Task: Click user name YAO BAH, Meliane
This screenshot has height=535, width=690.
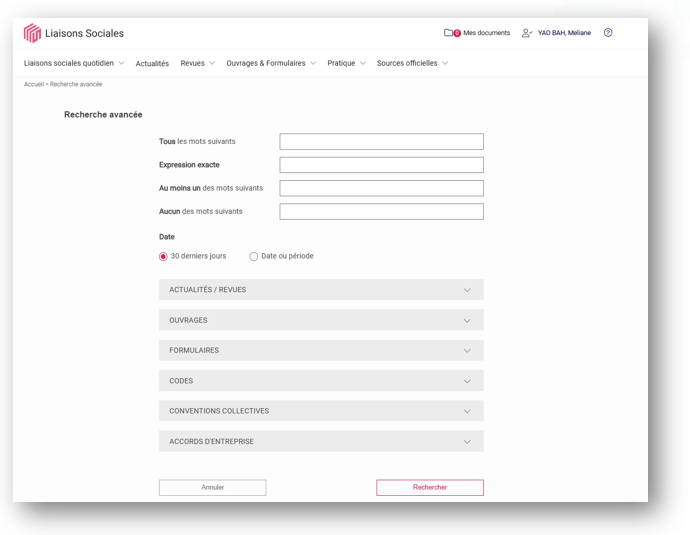Action: click(564, 33)
